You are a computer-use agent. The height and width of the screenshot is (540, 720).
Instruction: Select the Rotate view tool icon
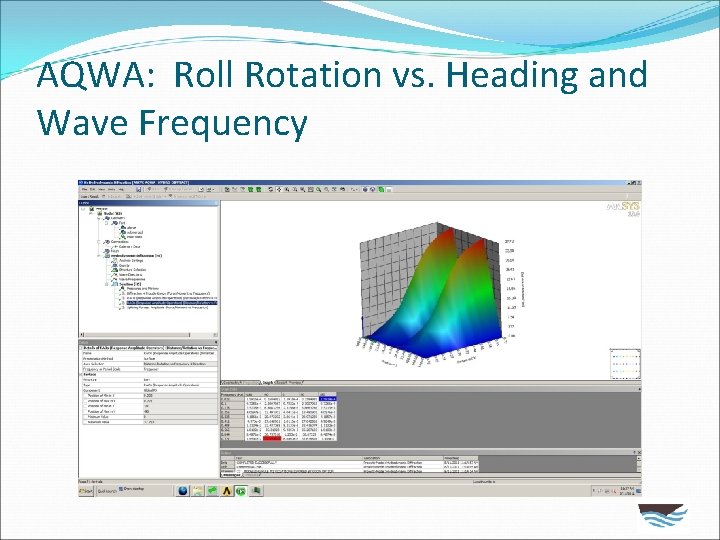point(270,189)
